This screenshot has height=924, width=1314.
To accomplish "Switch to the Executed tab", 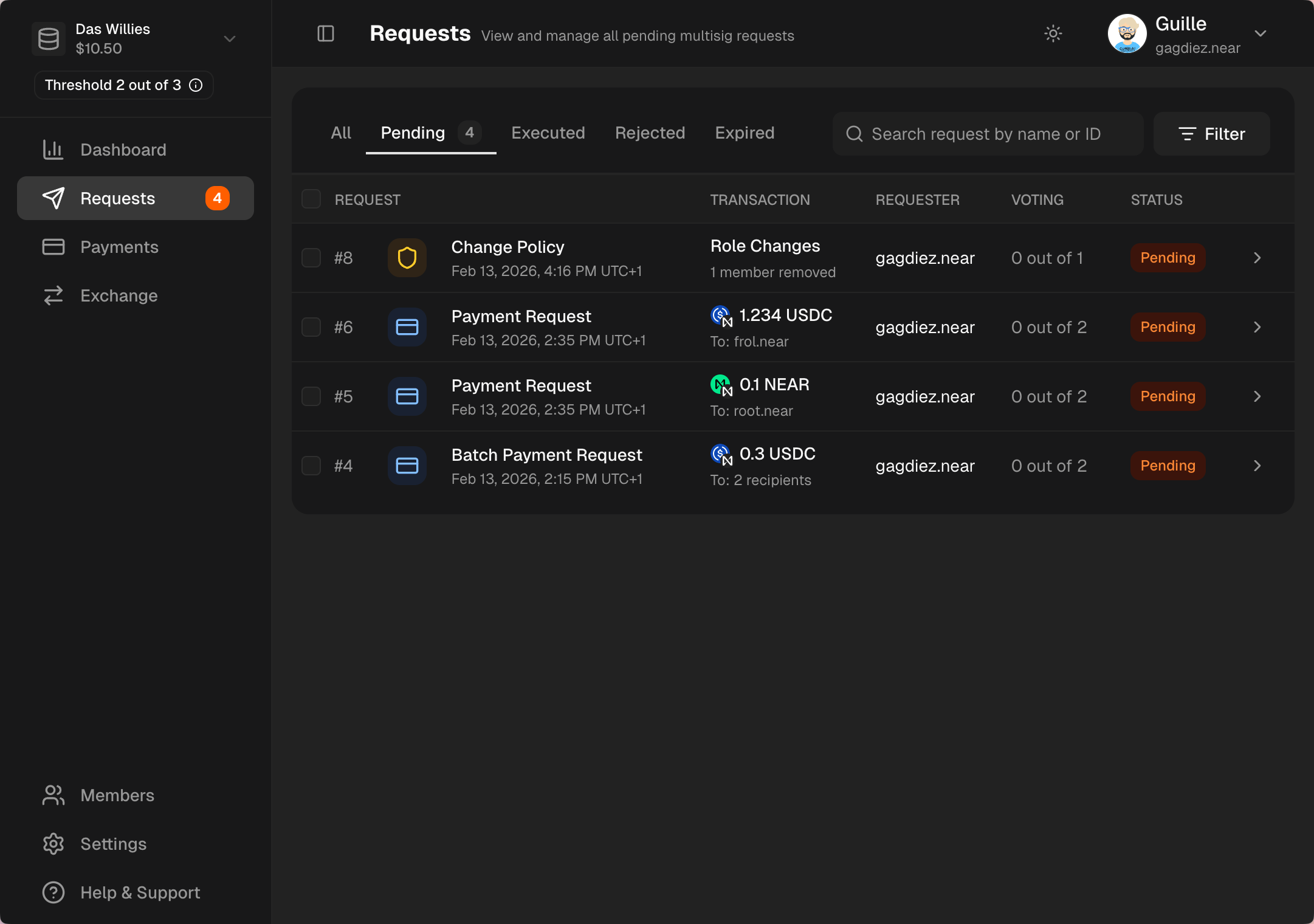I will 548,133.
